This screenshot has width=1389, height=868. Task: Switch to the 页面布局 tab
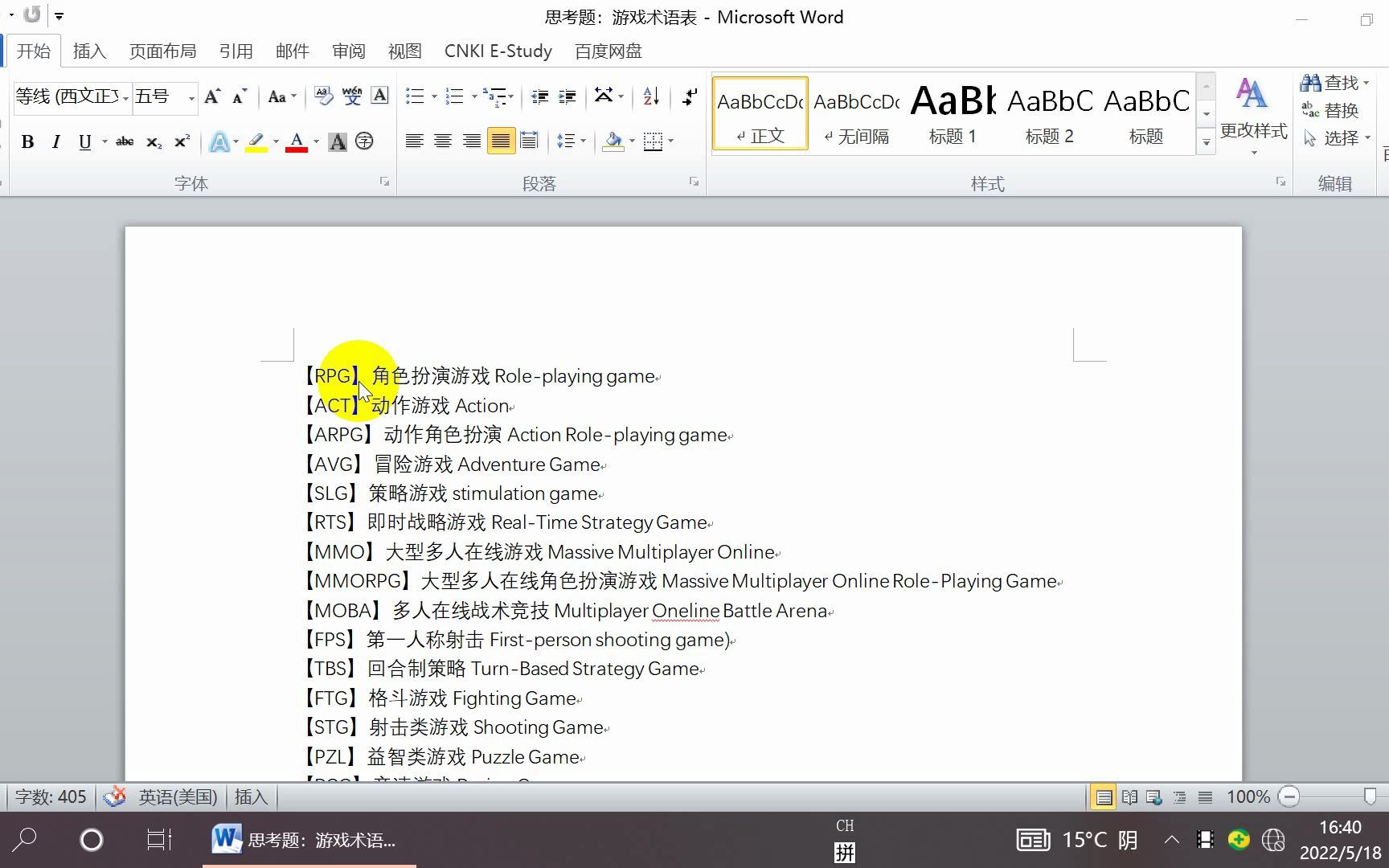tap(162, 51)
